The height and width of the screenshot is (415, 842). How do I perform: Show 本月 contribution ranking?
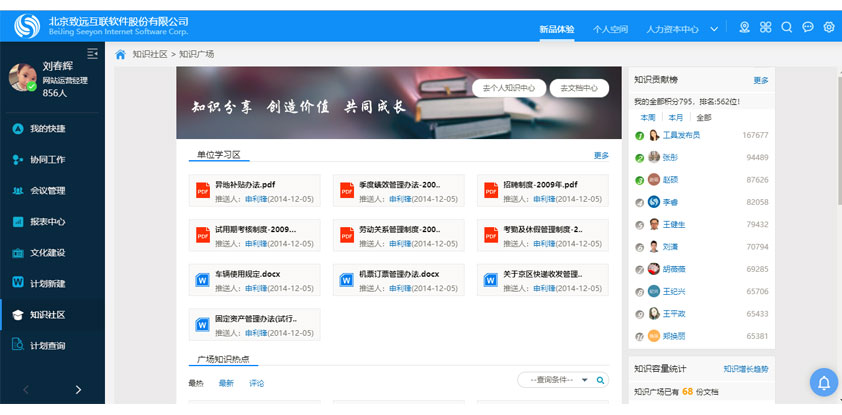pyautogui.click(x=676, y=118)
